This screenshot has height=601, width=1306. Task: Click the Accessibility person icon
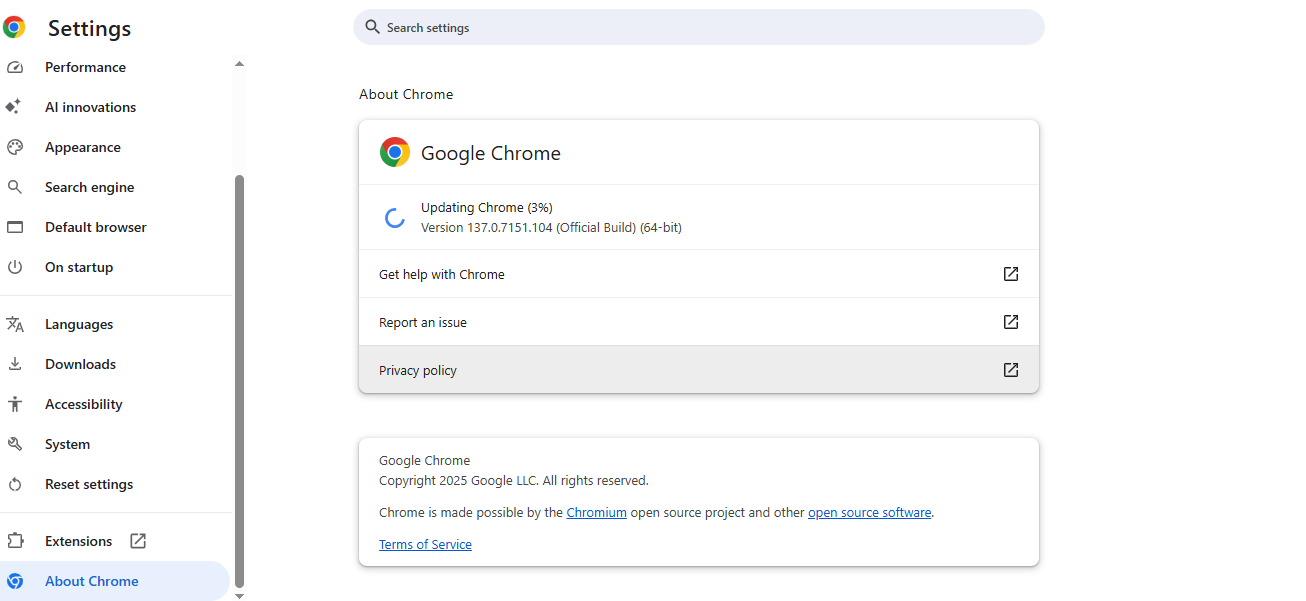click(x=16, y=403)
